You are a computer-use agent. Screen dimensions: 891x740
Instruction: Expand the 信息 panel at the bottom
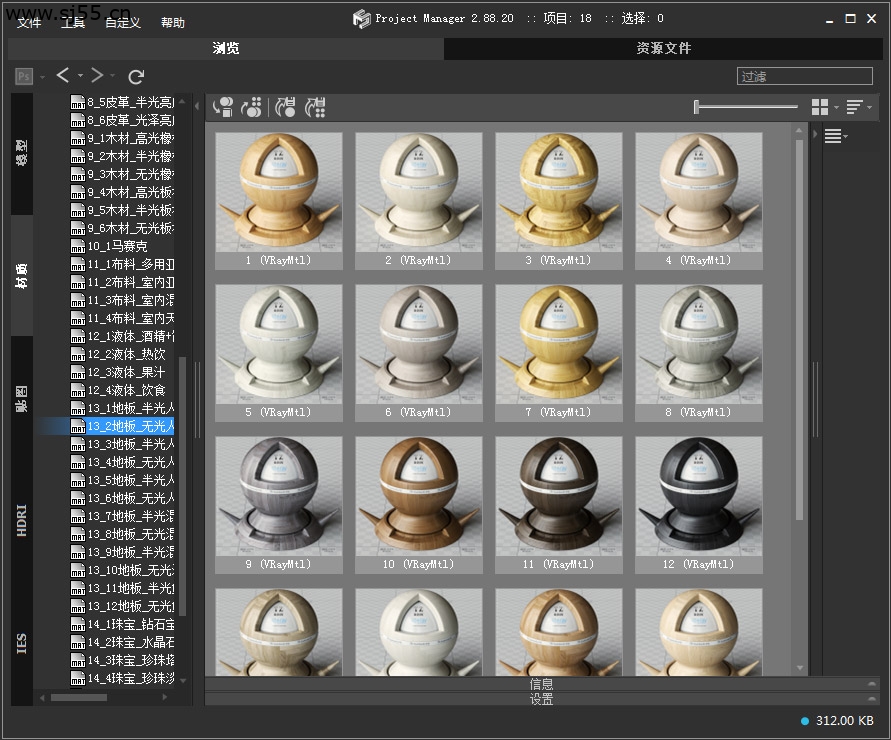[541, 684]
